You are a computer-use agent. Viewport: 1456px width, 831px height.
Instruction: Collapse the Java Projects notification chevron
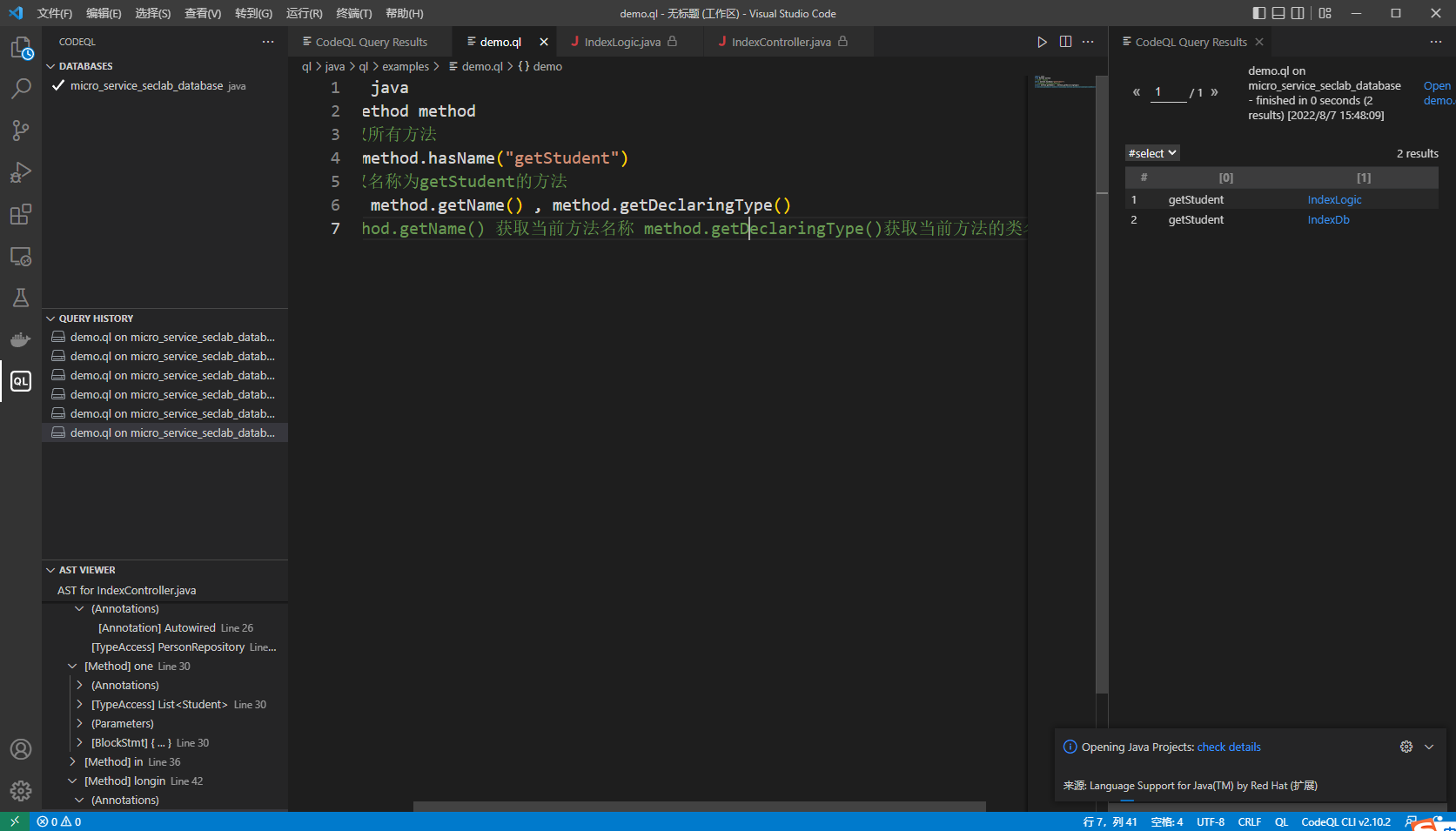1429,747
